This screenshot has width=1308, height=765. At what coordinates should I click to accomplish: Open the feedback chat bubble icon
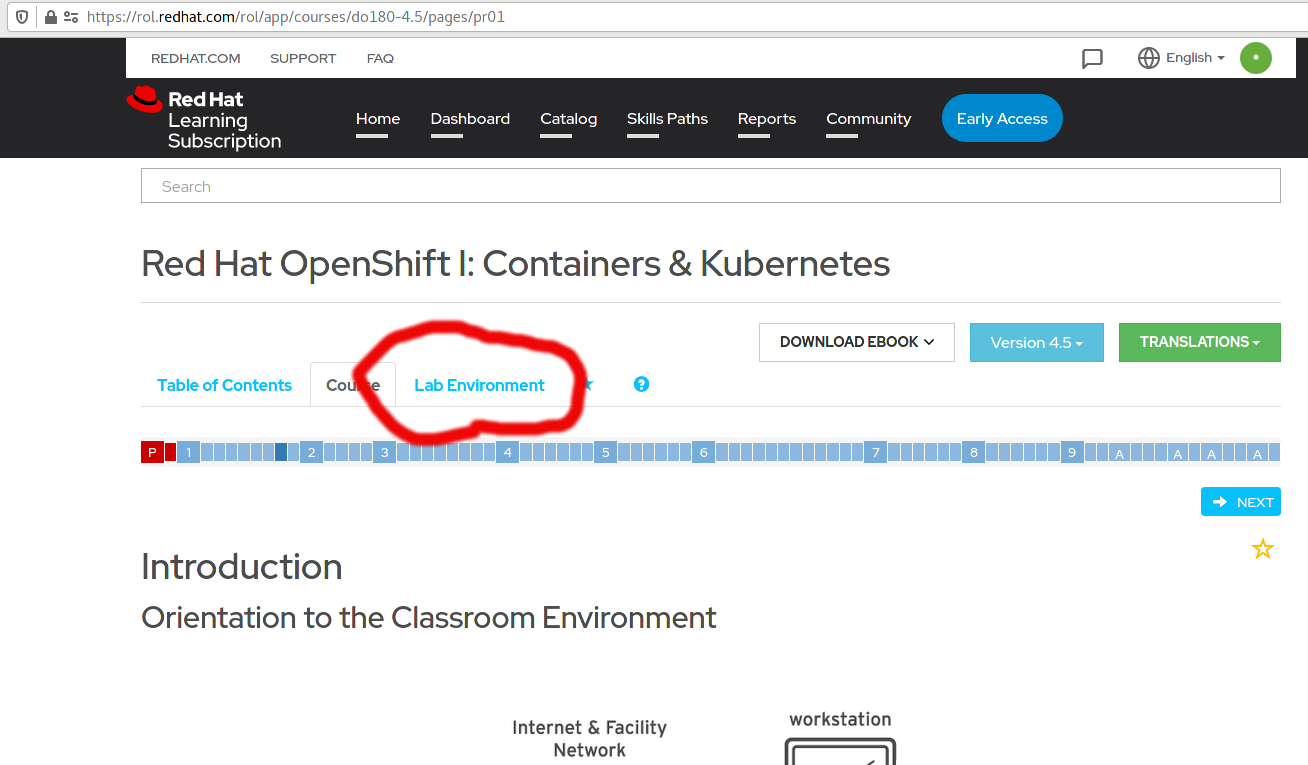1092,58
